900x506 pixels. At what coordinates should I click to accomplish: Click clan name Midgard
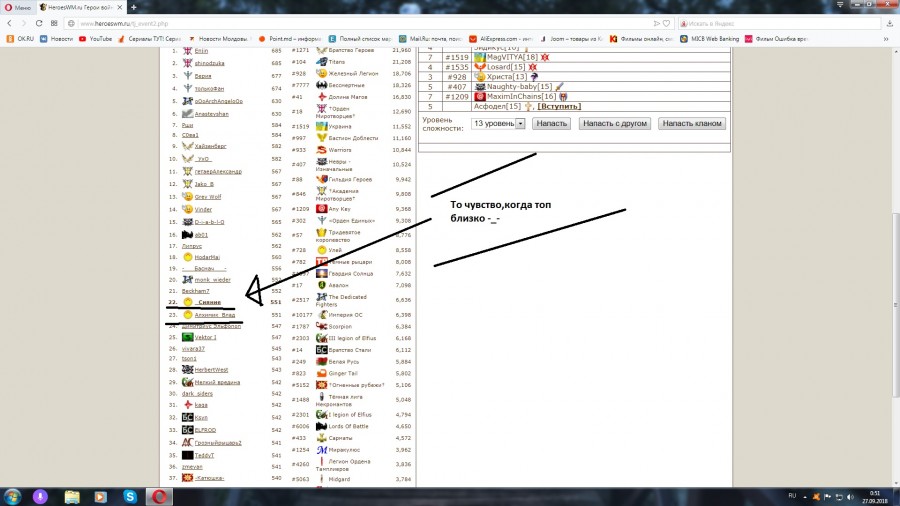339,479
